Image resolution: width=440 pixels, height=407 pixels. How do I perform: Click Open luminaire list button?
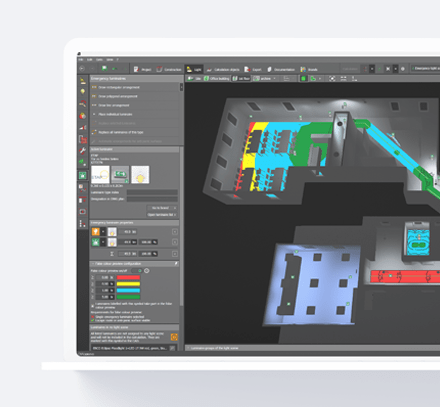point(162,215)
